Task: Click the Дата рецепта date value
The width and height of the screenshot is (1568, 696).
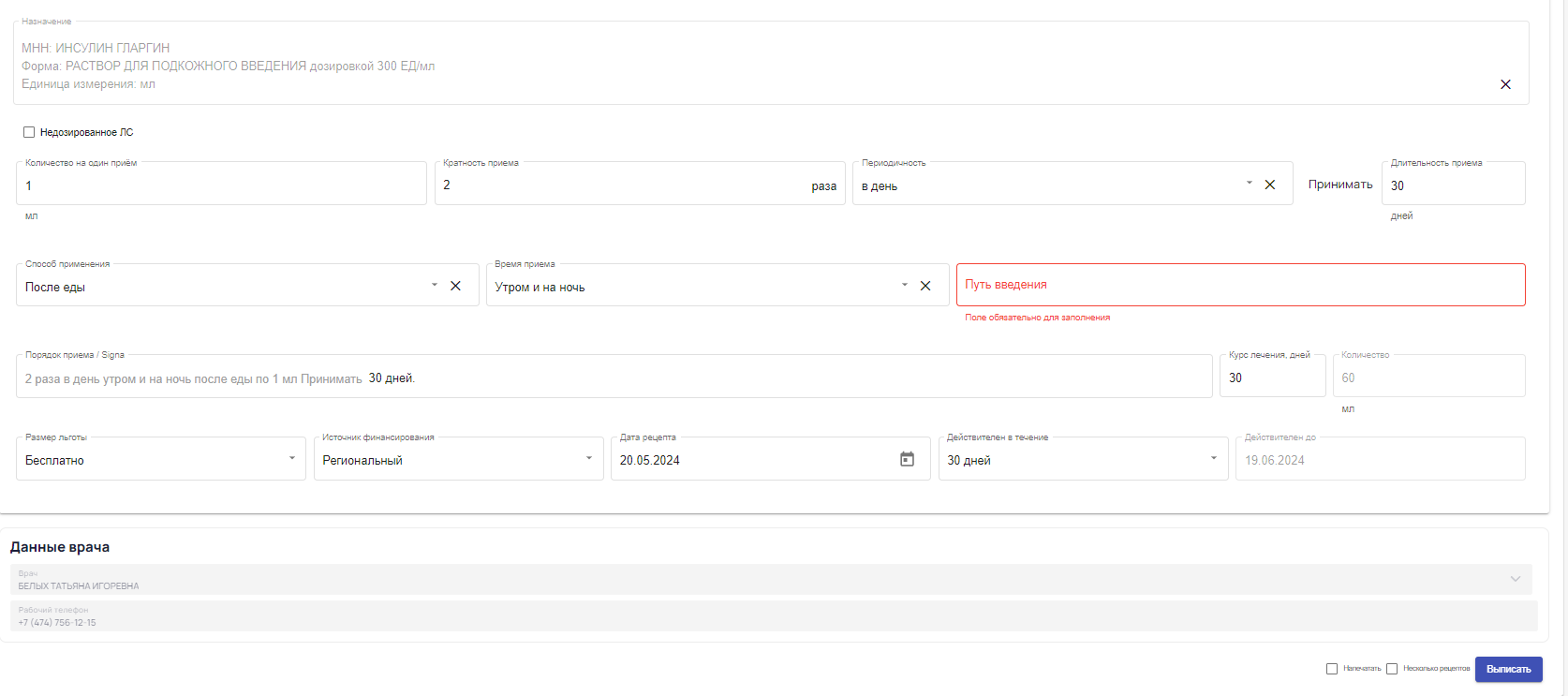Action: tap(650, 460)
